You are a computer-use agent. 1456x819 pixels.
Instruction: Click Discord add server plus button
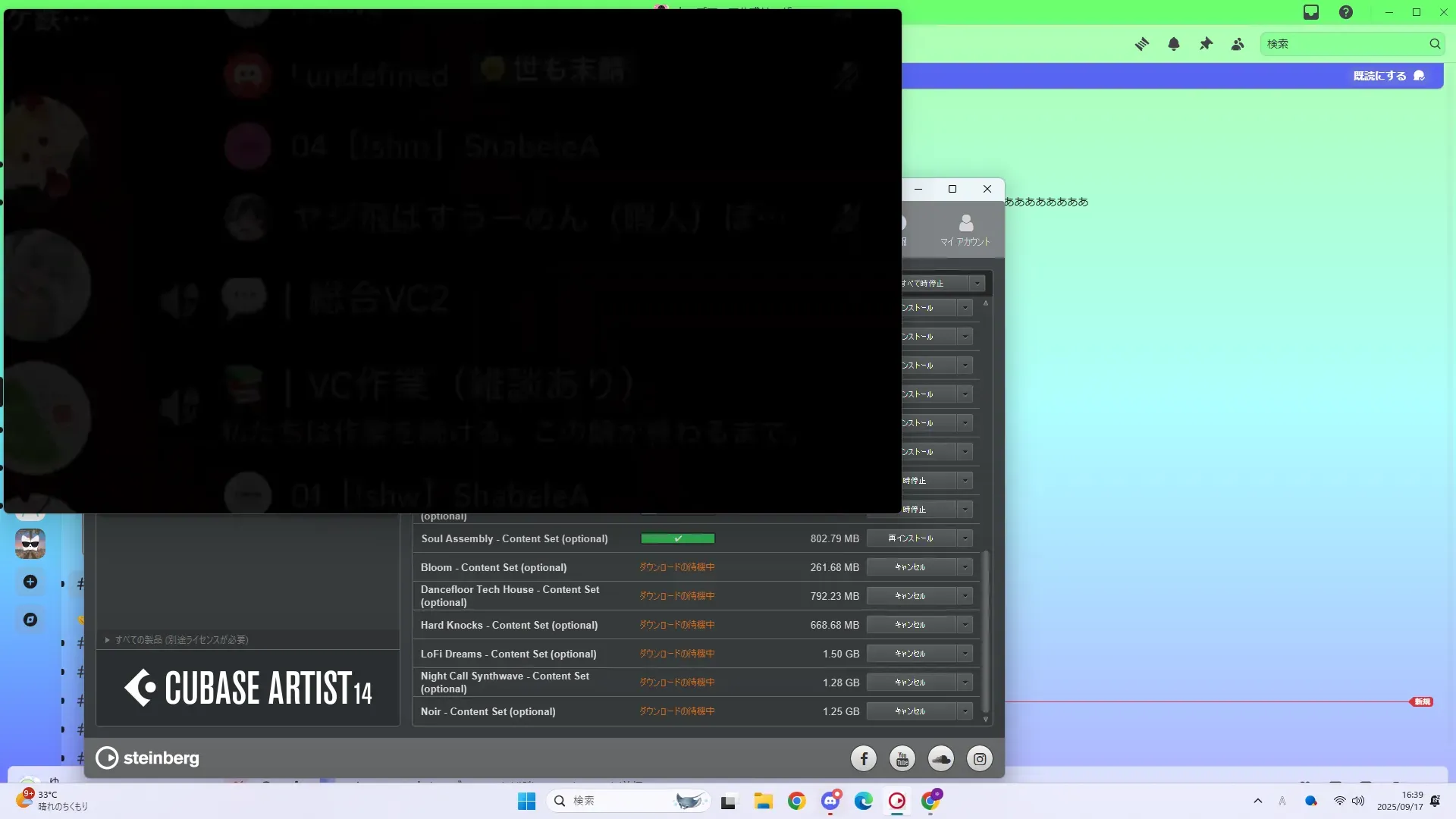coord(30,582)
